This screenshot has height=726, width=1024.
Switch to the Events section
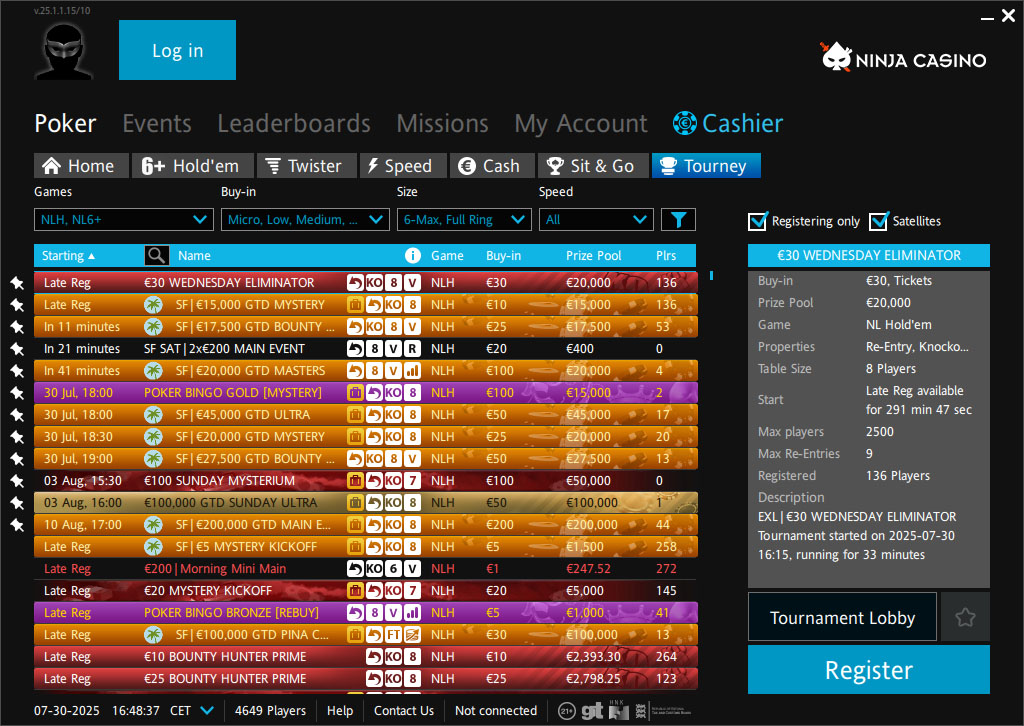point(157,123)
